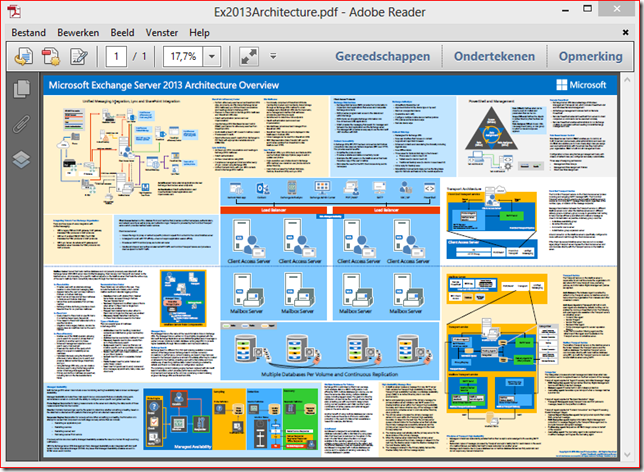Click the sign document pen icon
The image size is (644, 472).
(x=78, y=56)
